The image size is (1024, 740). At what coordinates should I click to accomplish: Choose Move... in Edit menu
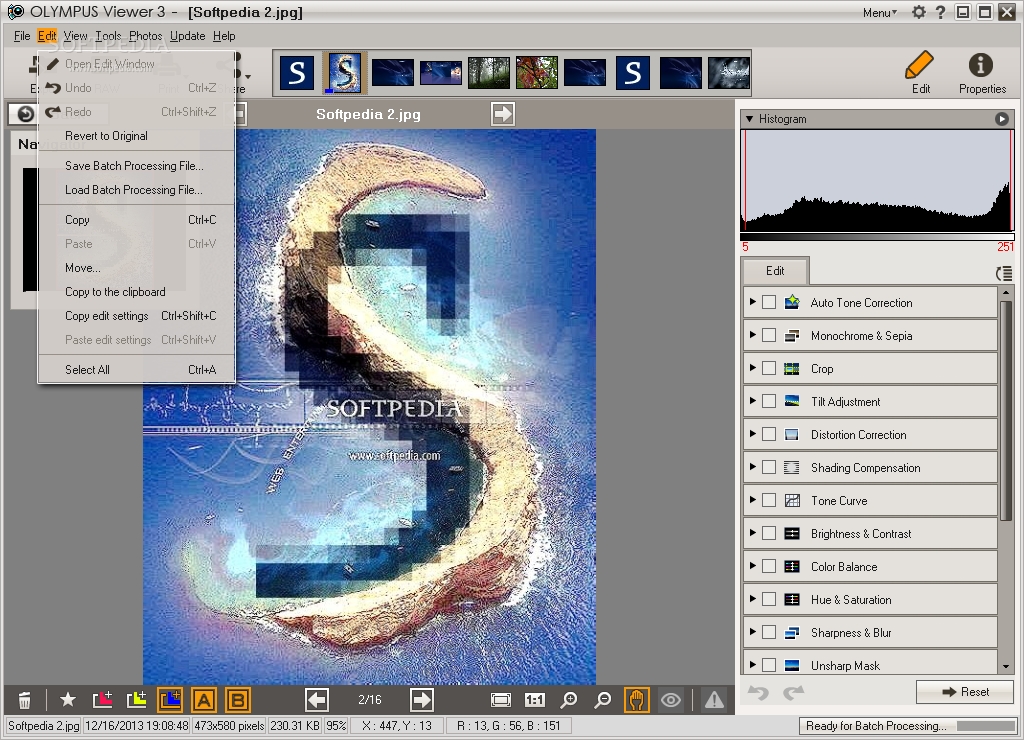[x=136, y=268]
